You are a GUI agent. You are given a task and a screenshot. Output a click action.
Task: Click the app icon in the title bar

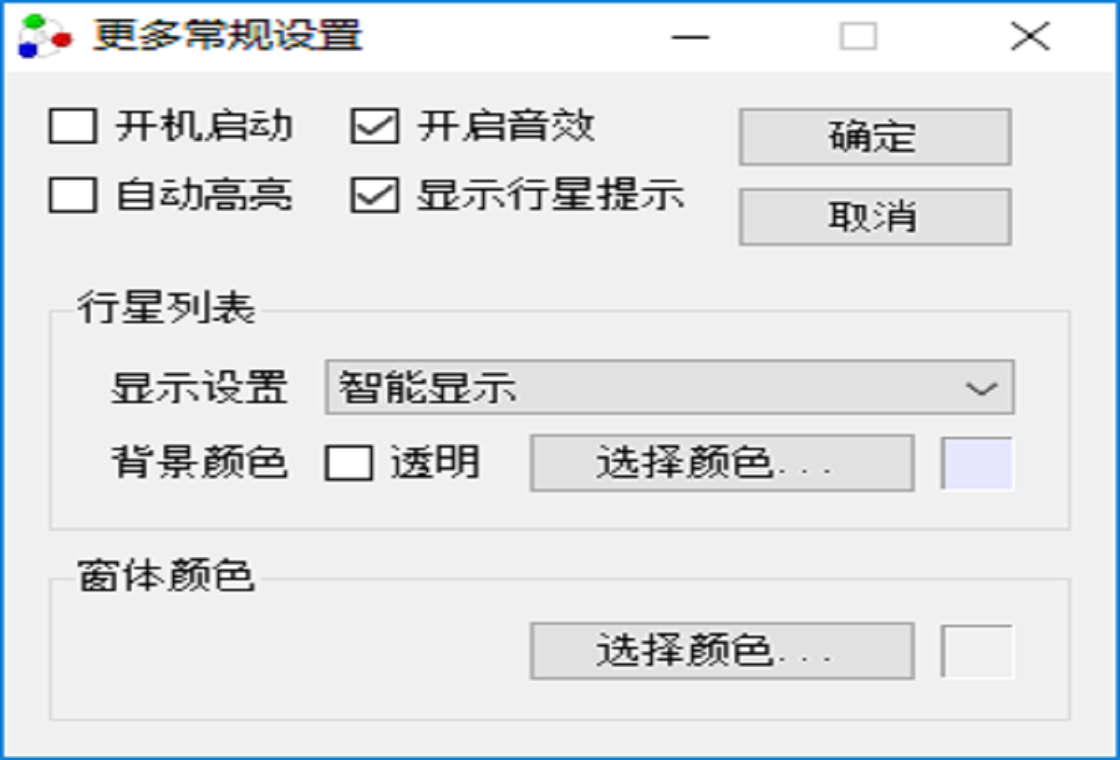click(x=44, y=36)
